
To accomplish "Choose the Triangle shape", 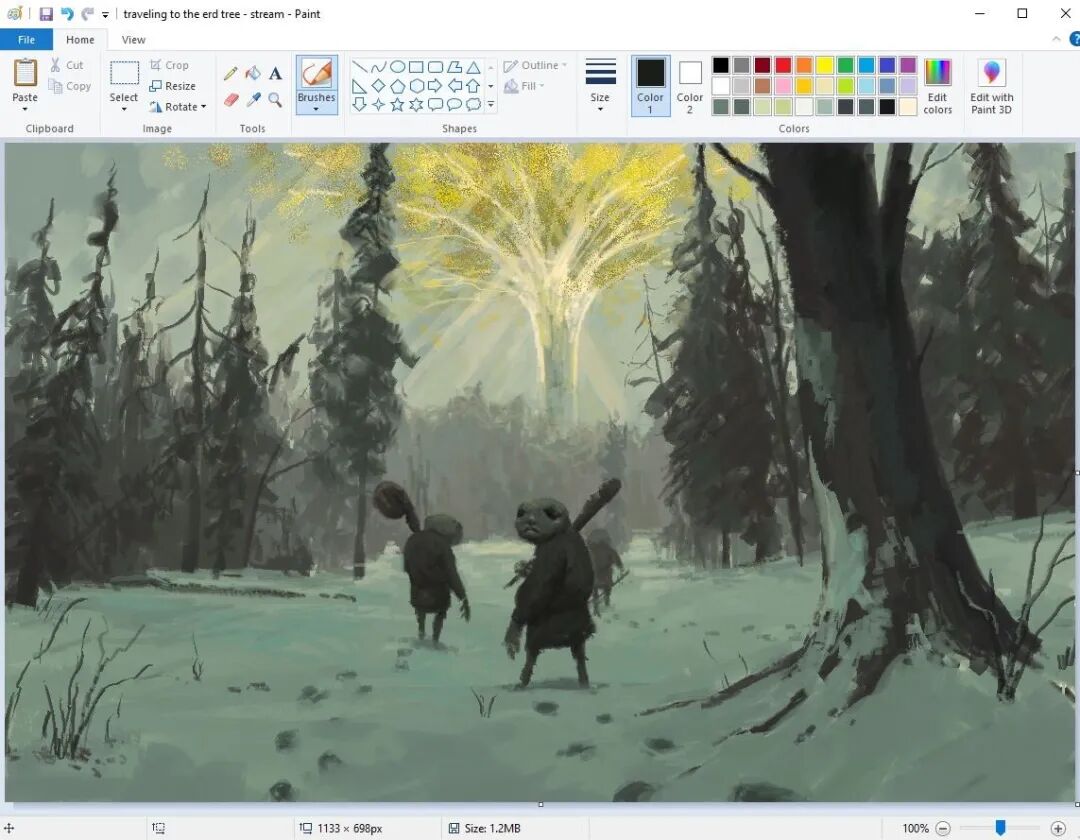I will pos(473,67).
